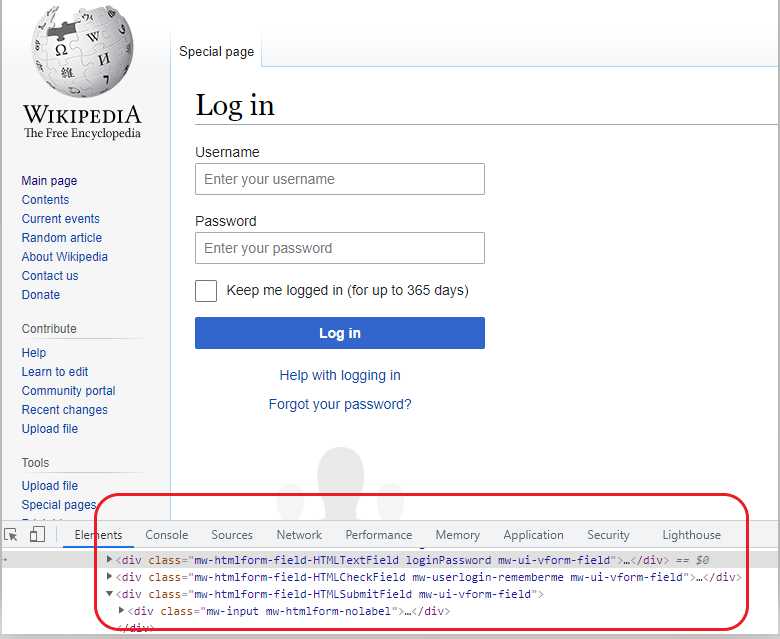The image size is (780, 639).
Task: Focus the Enter your password field
Action: (340, 248)
